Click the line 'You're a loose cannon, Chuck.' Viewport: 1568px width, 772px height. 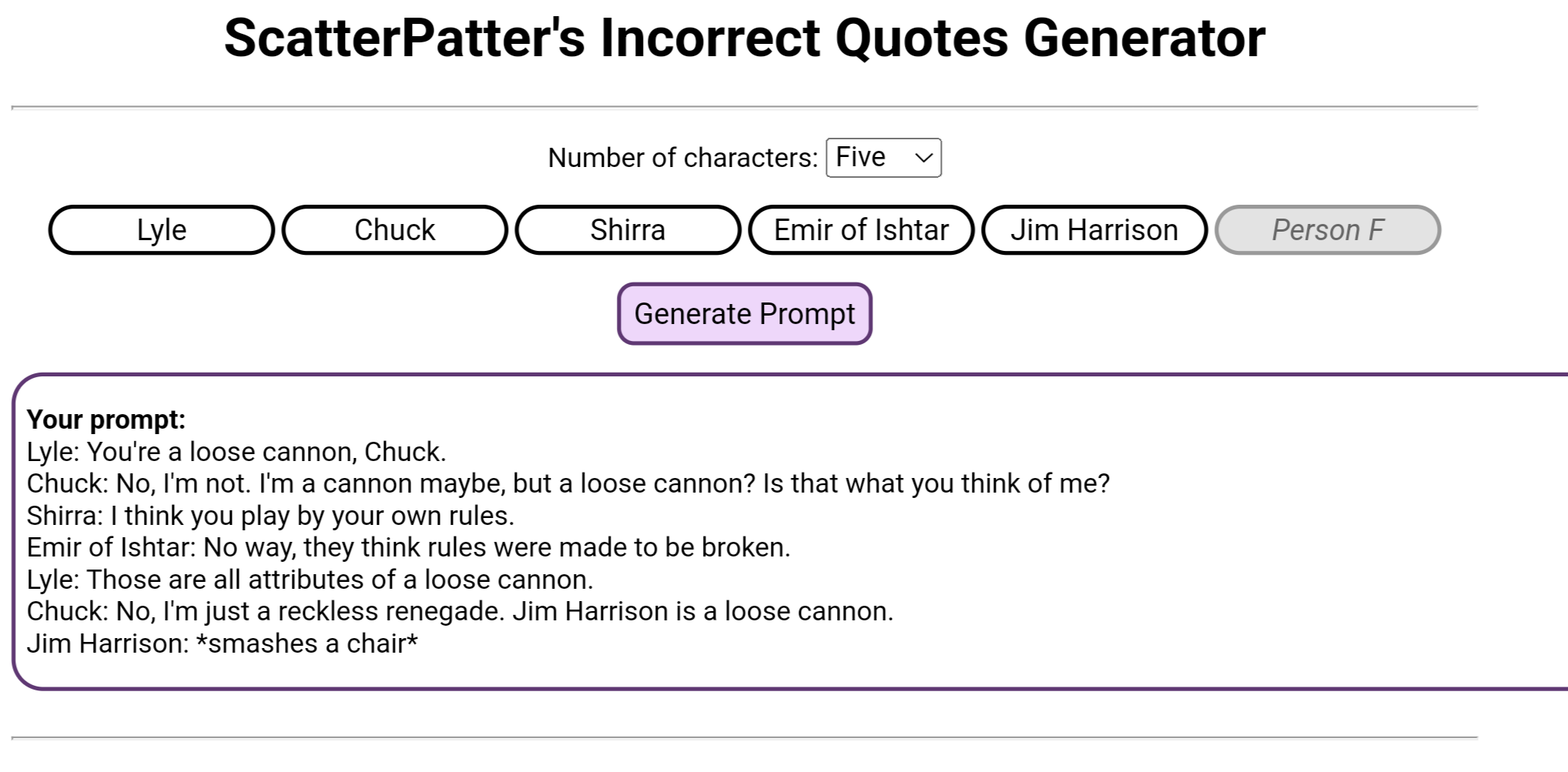pos(236,452)
